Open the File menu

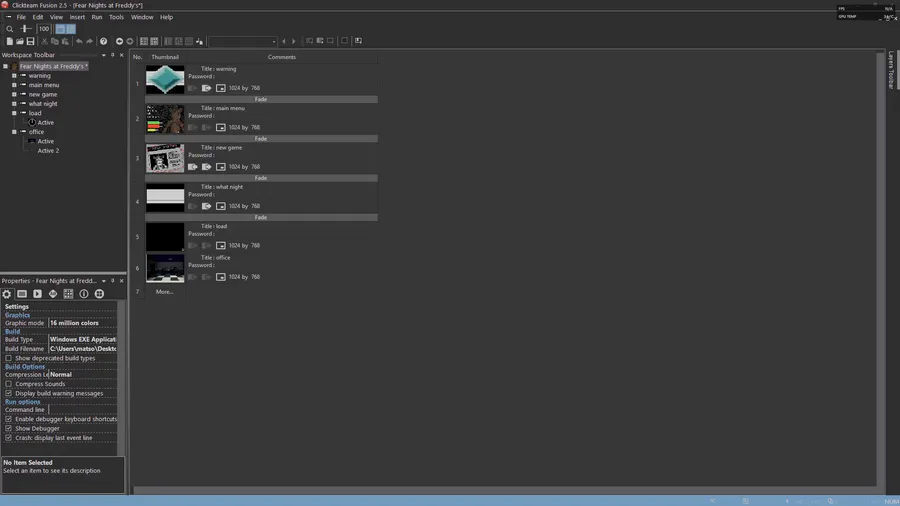click(x=21, y=17)
